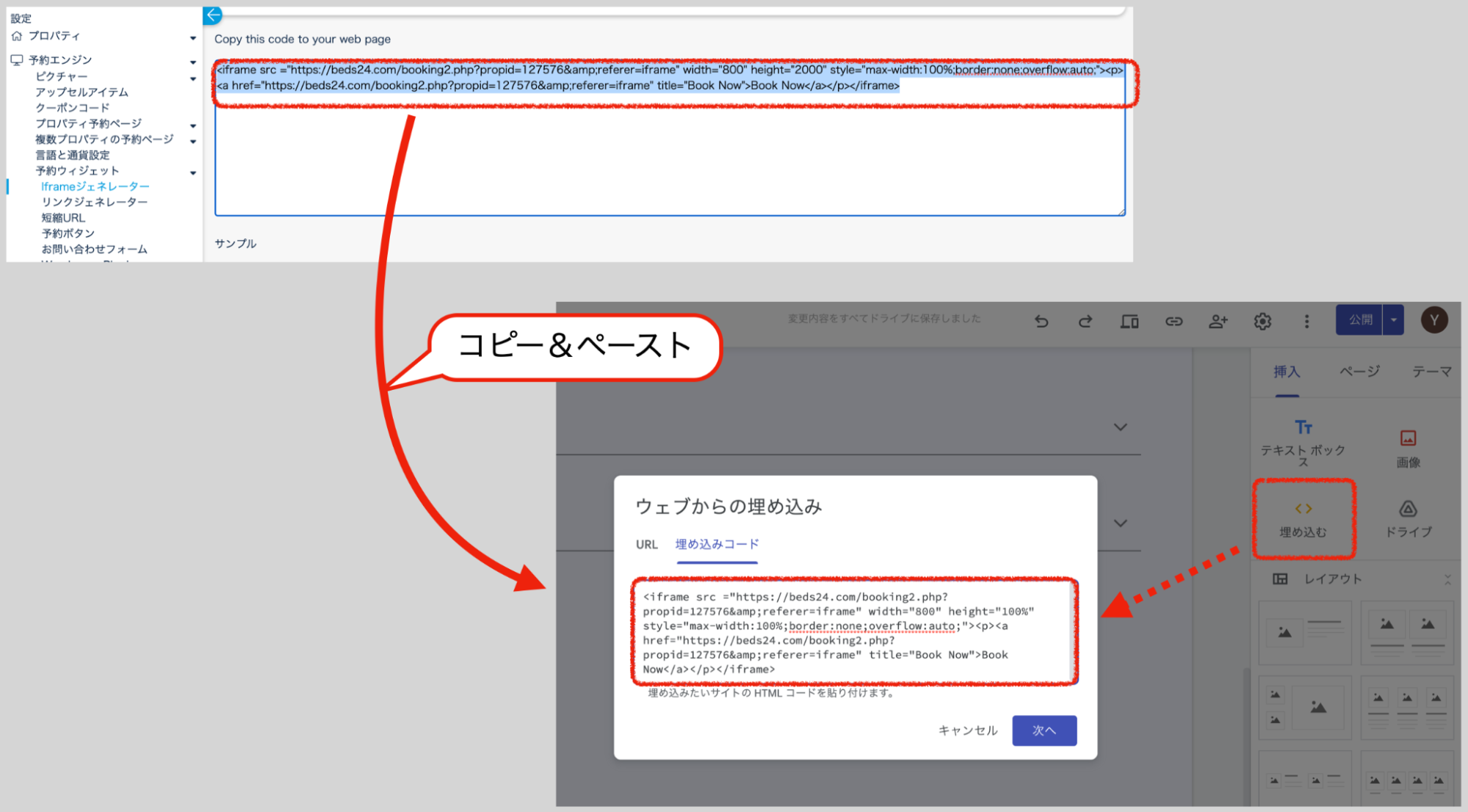Collapse the 予約エンジン menu section
The width and height of the screenshot is (1468, 812).
pos(193,62)
